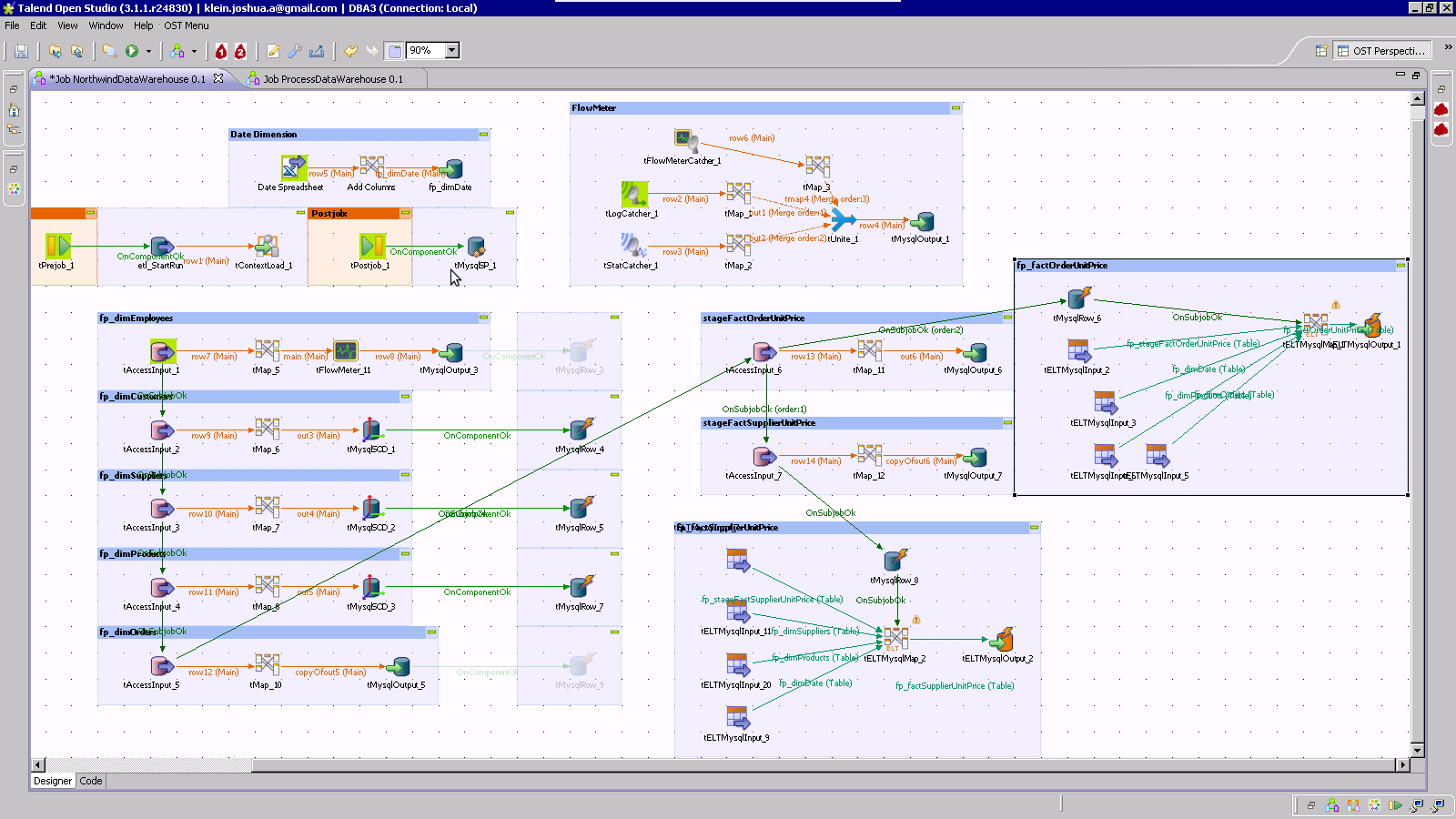Open the Help menu

coord(144,25)
